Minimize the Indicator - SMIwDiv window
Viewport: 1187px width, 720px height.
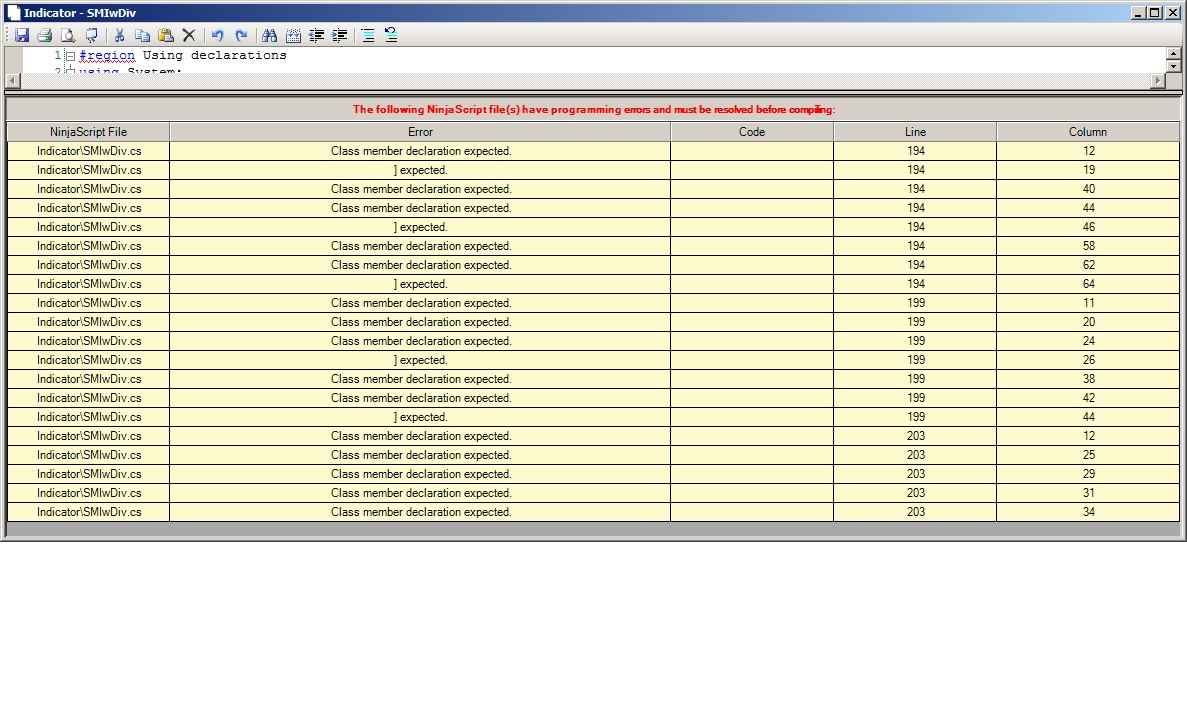point(1138,13)
